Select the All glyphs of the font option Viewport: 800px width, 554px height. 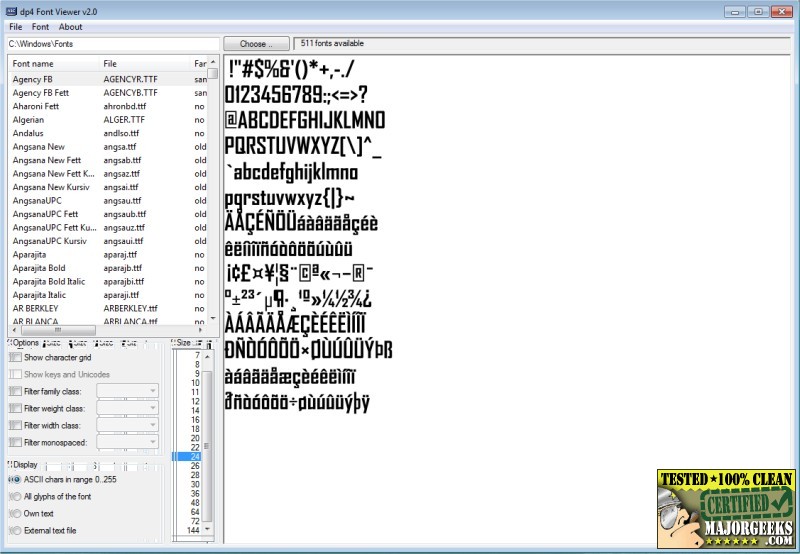click(14, 496)
